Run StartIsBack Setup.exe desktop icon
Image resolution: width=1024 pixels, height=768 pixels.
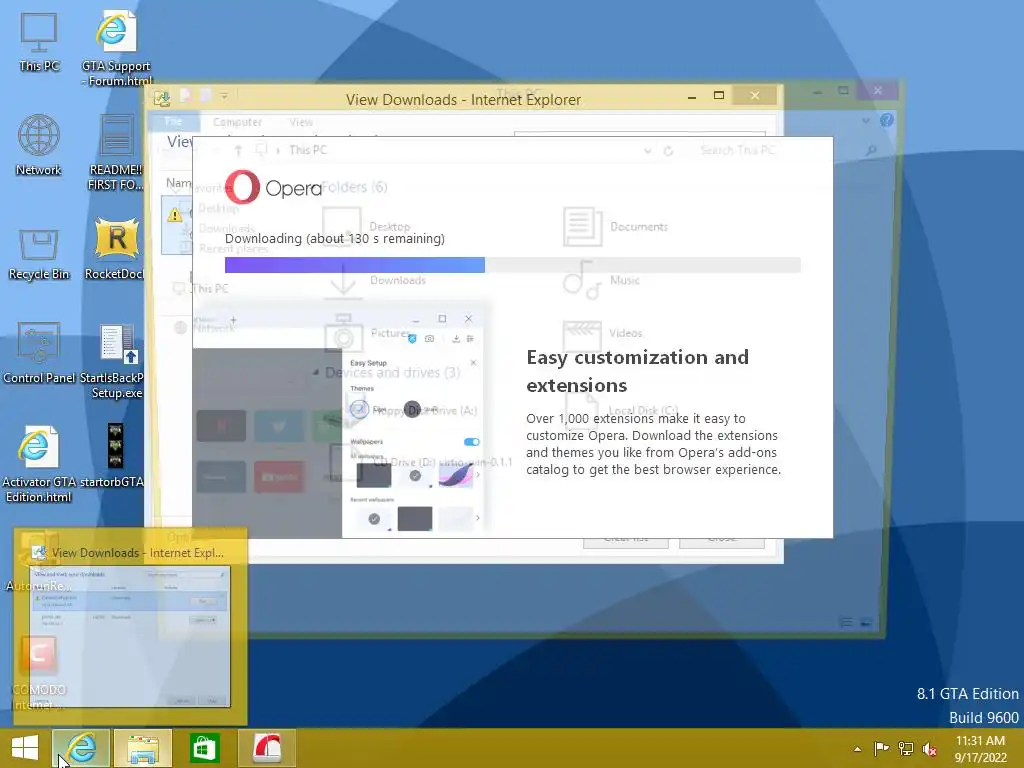116,360
